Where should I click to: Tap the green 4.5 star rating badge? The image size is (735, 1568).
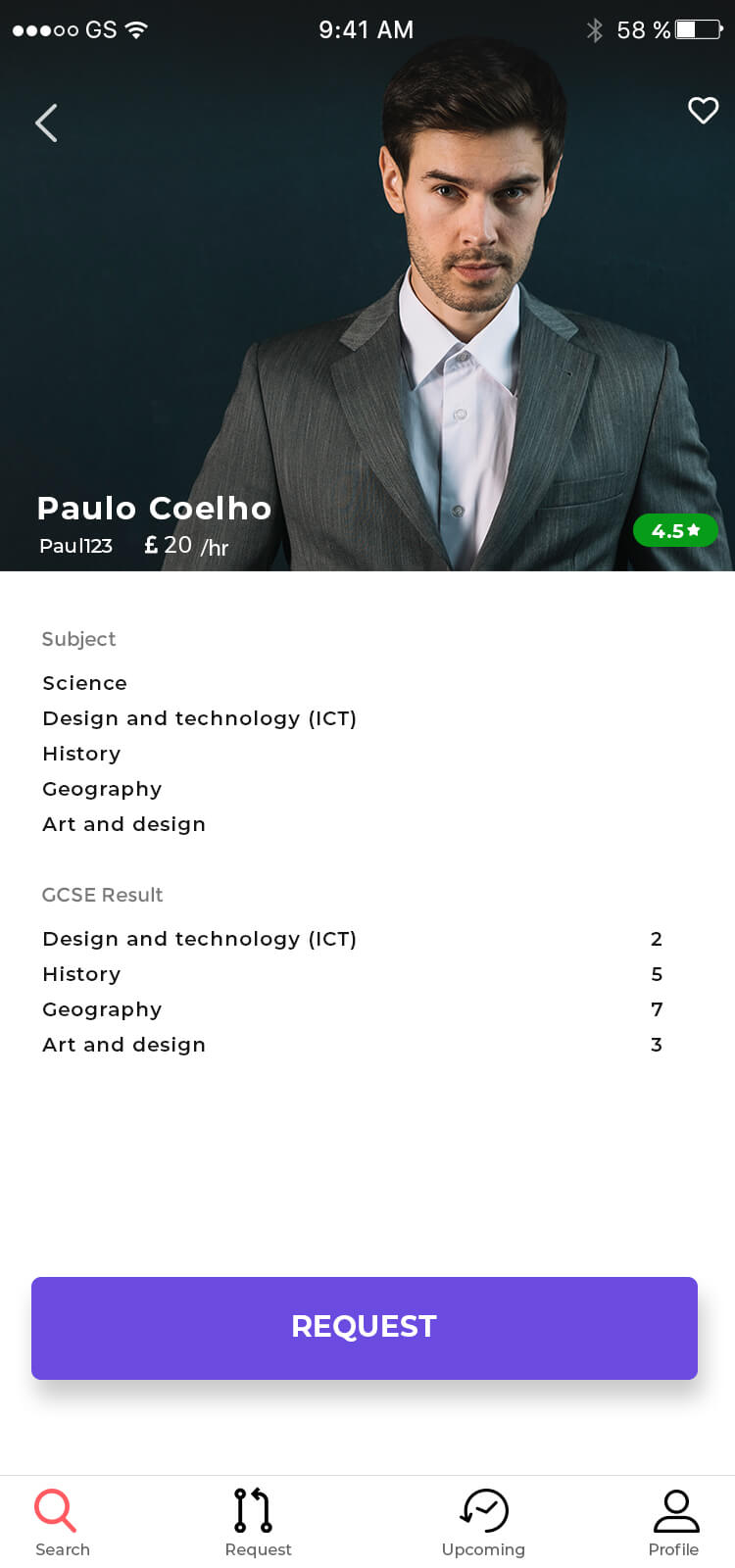(675, 530)
